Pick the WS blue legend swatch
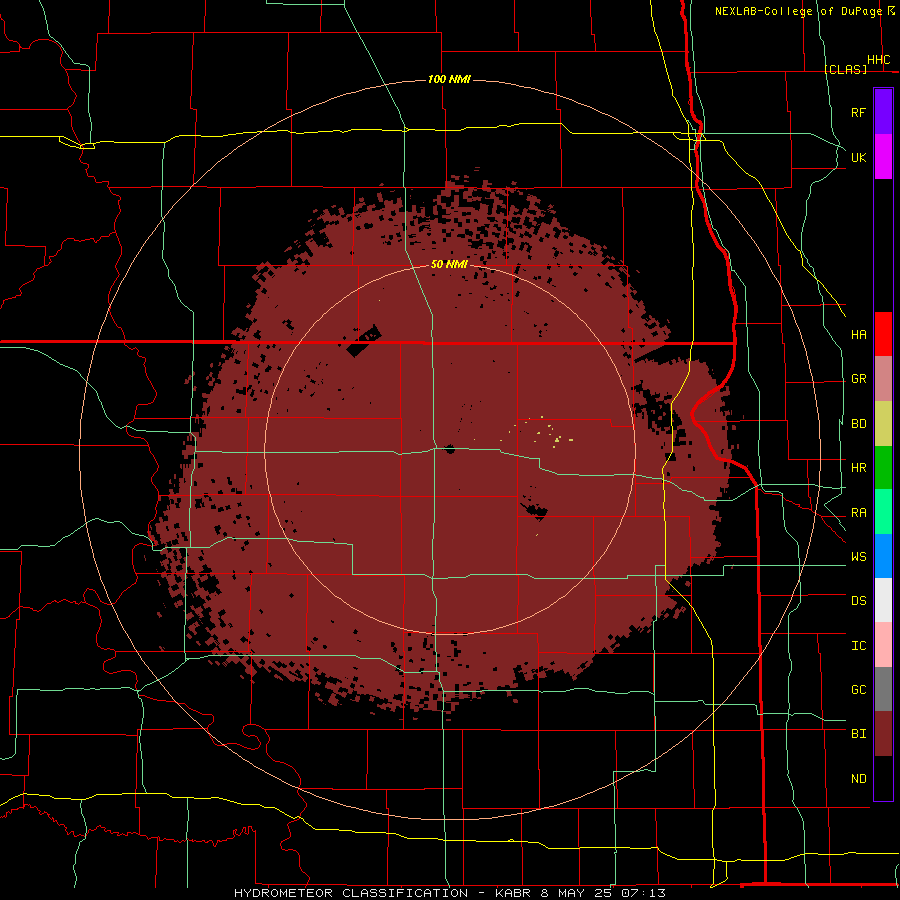Viewport: 900px width, 900px height. click(x=883, y=556)
